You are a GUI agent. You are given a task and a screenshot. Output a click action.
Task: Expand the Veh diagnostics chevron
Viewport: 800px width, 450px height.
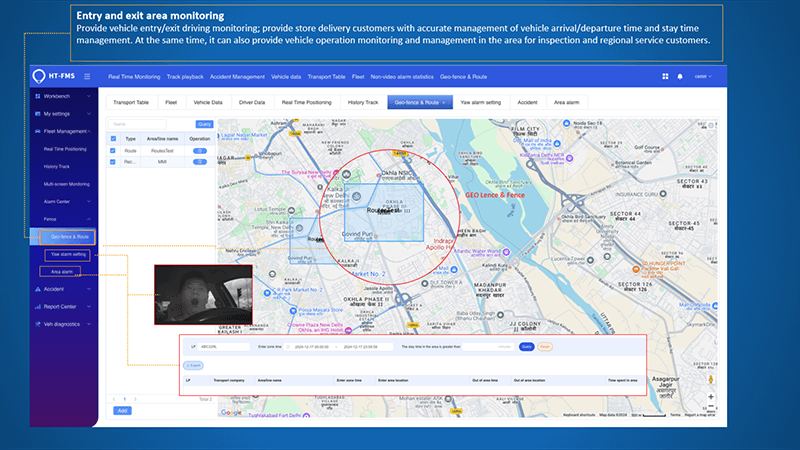coord(89,324)
